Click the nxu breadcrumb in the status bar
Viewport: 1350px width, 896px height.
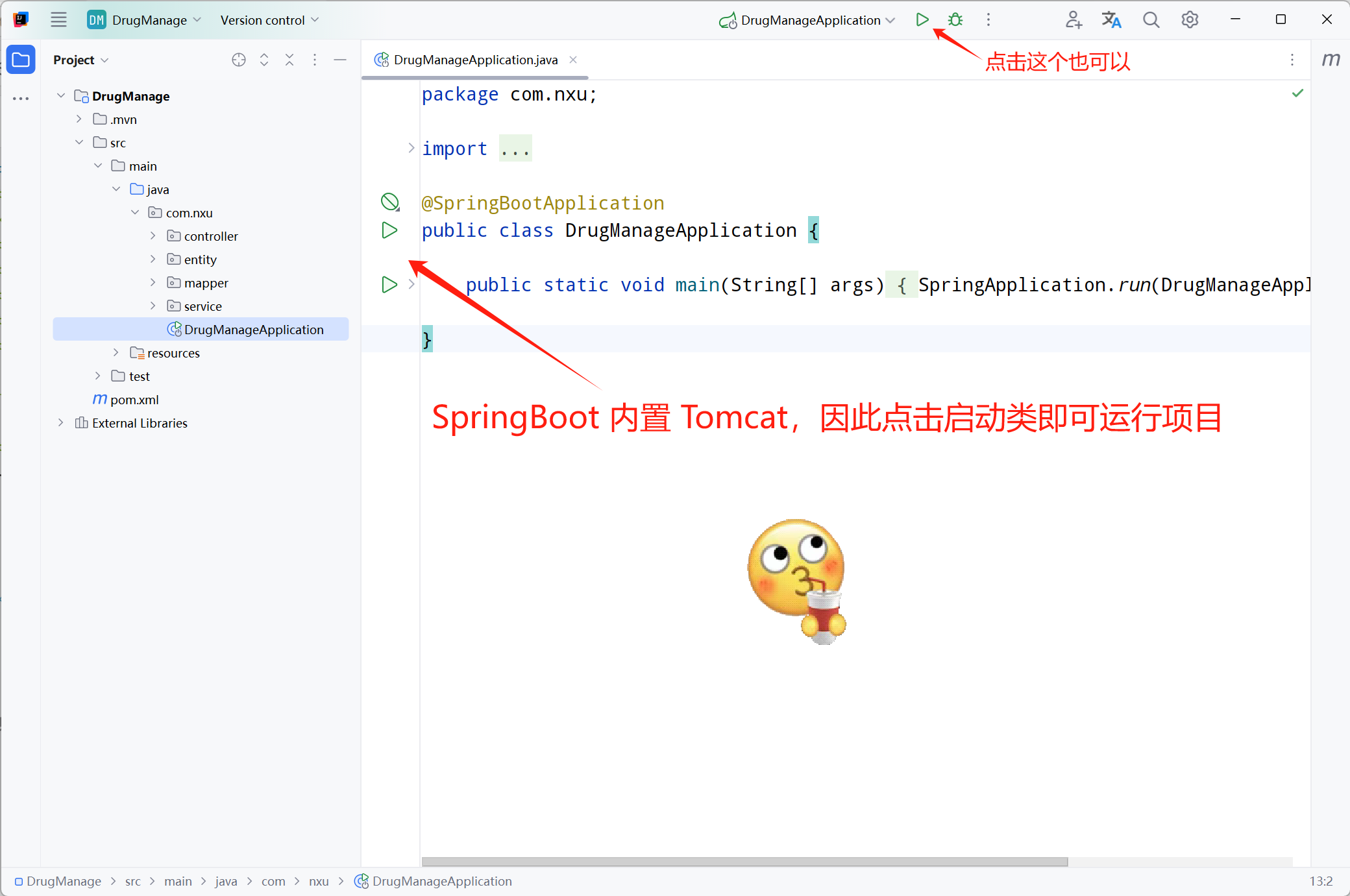coord(318,881)
